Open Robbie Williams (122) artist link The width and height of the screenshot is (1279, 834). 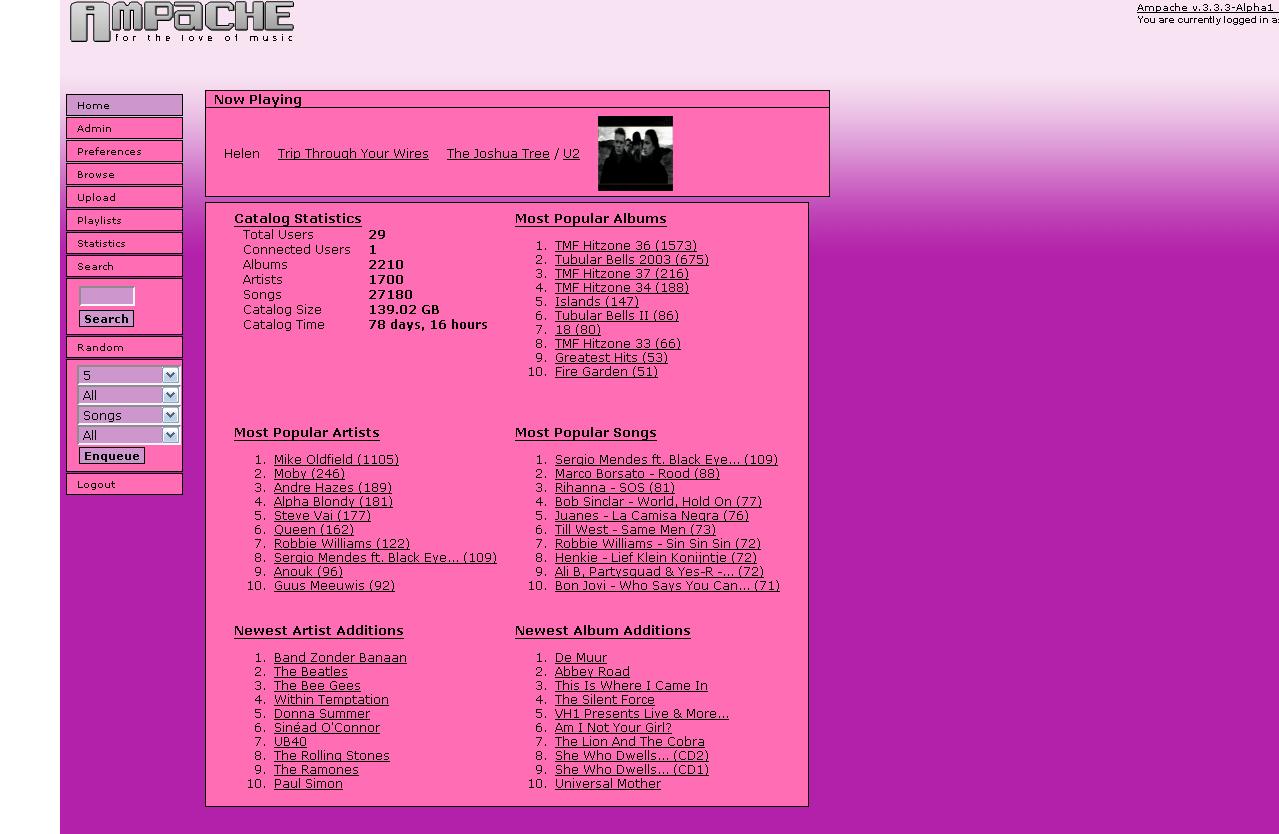pos(342,544)
